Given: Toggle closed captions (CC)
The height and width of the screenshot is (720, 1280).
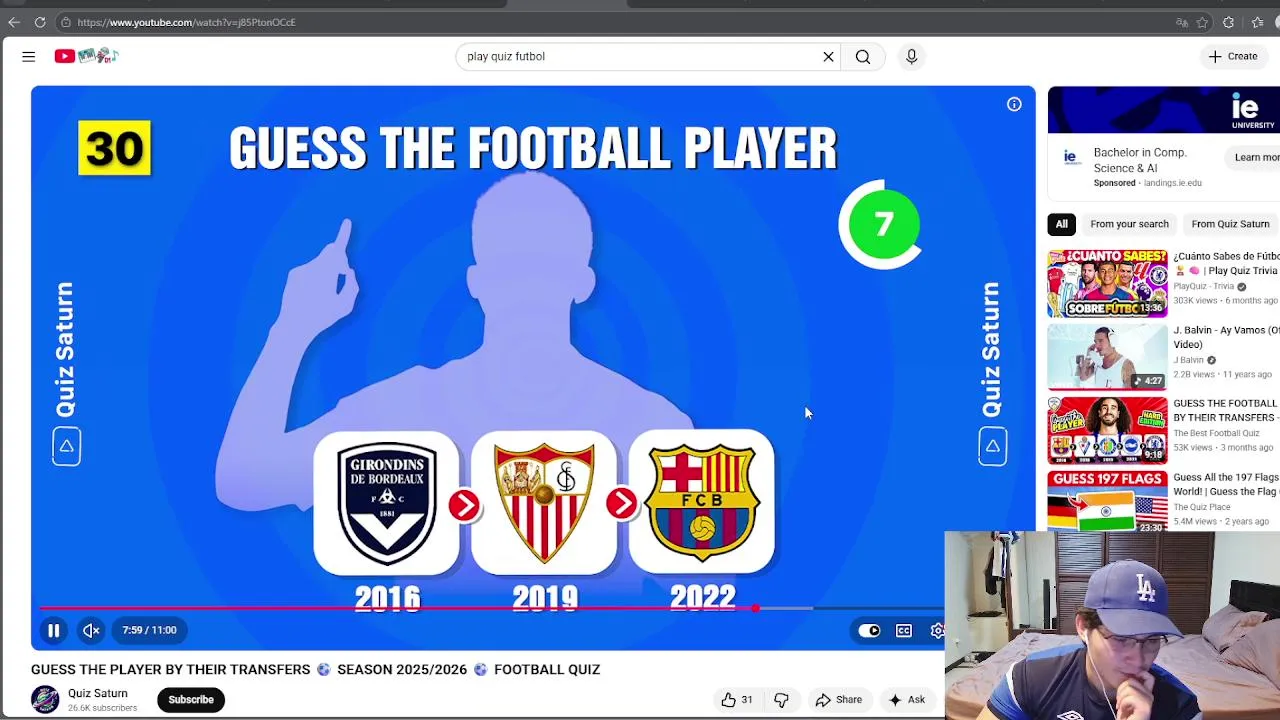Looking at the screenshot, I should click(x=904, y=630).
